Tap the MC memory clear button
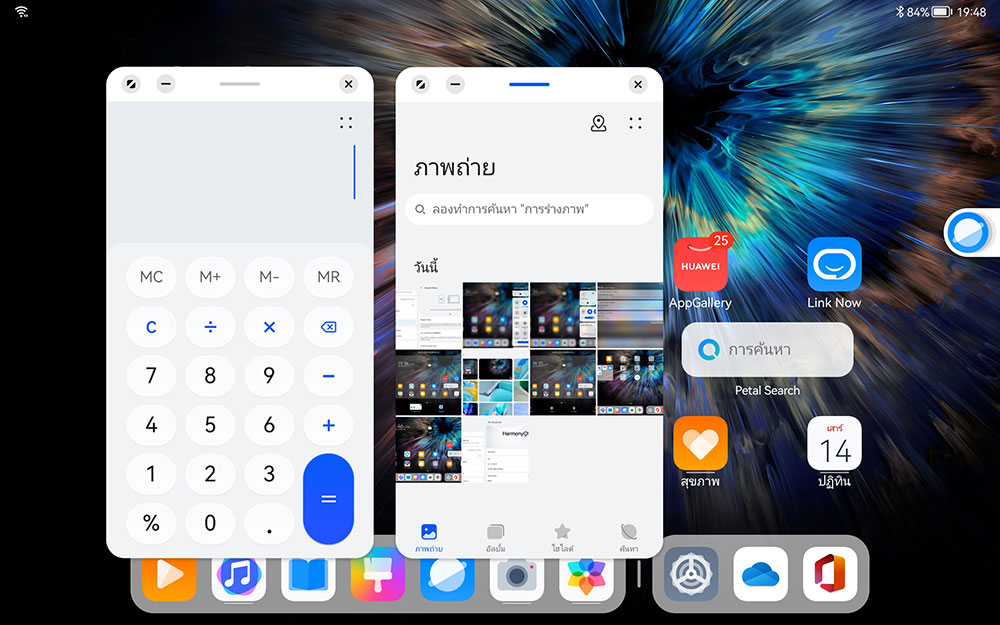Viewport: 1000px width, 625px height. (151, 277)
